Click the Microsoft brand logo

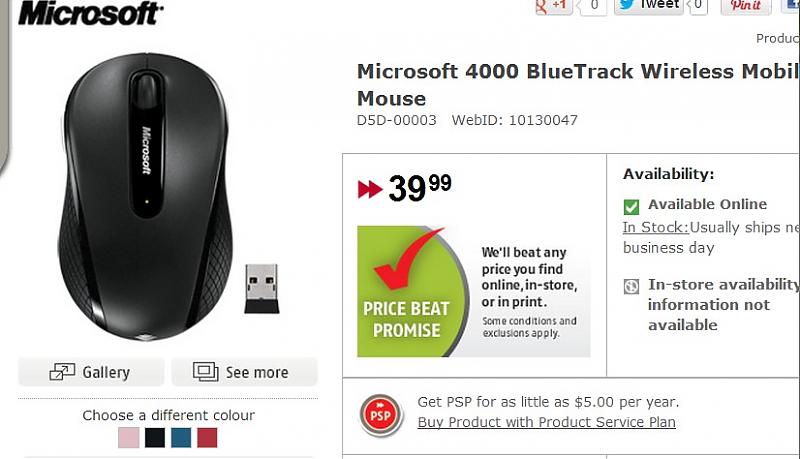pos(90,13)
